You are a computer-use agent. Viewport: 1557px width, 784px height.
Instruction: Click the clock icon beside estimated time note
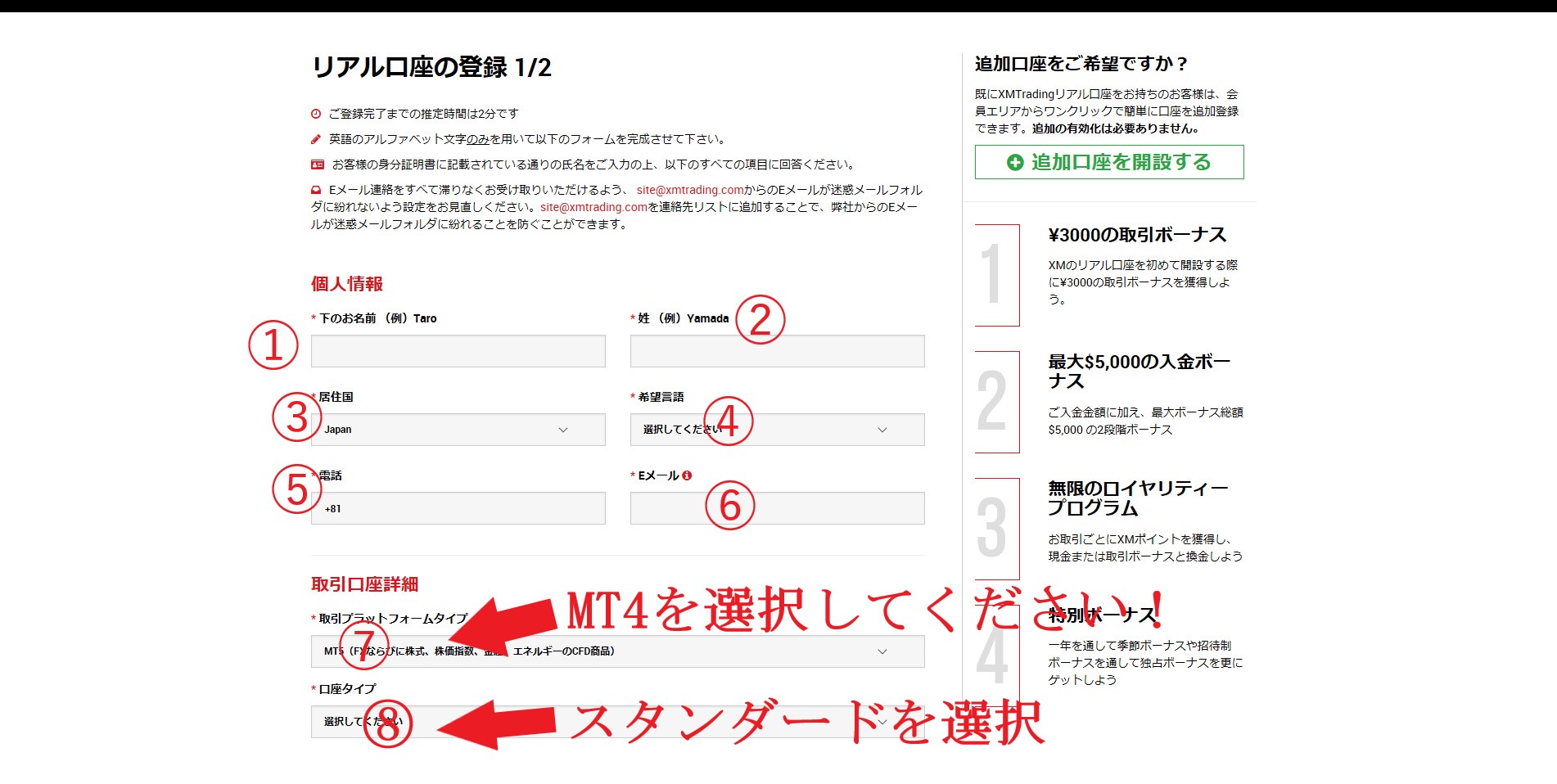pos(316,114)
